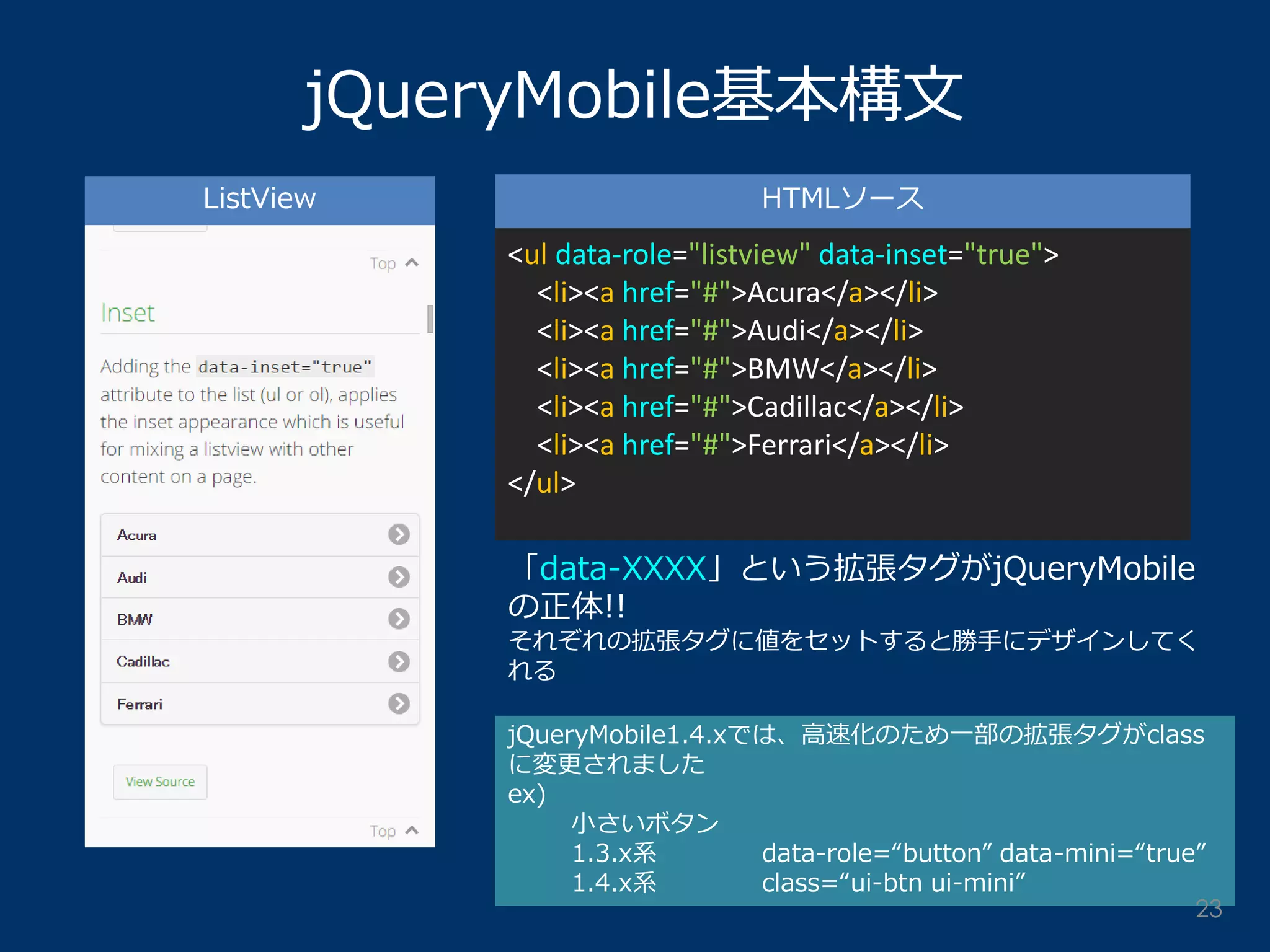Viewport: 1270px width, 952px height.
Task: Click the HTMLソース panel header
Action: (x=842, y=201)
